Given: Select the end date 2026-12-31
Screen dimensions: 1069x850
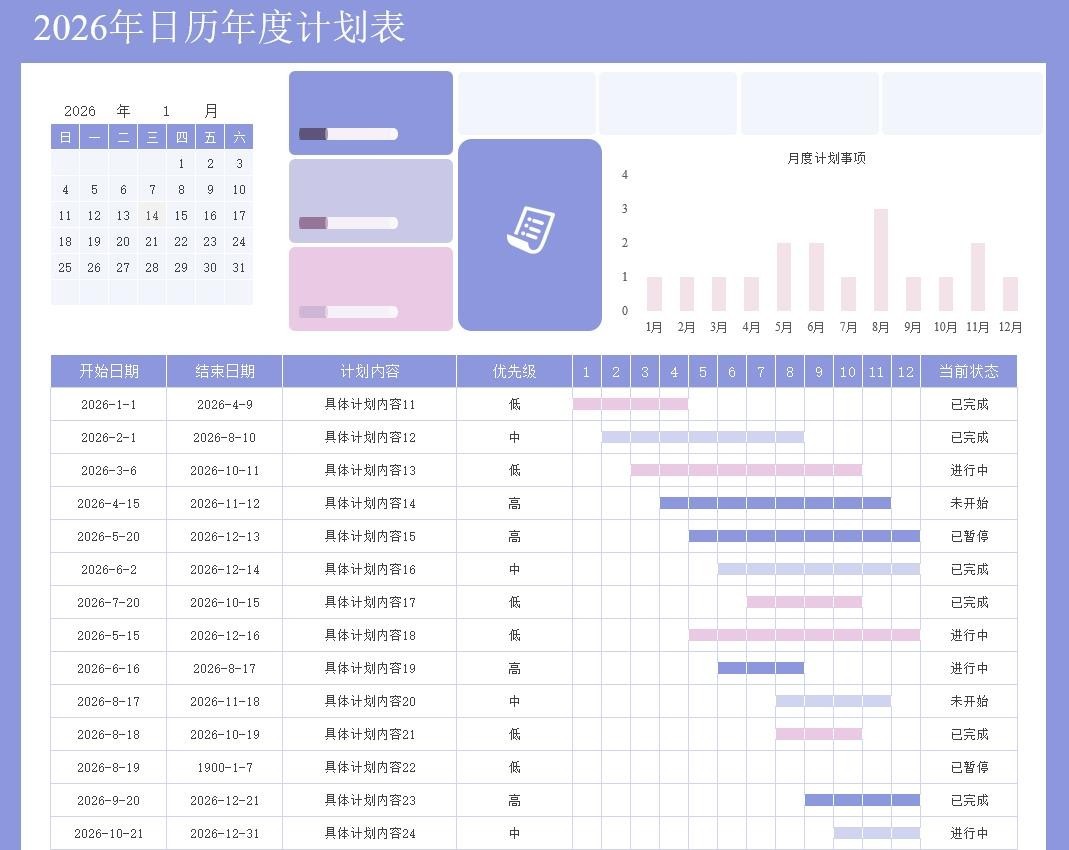Looking at the screenshot, I should point(224,833).
